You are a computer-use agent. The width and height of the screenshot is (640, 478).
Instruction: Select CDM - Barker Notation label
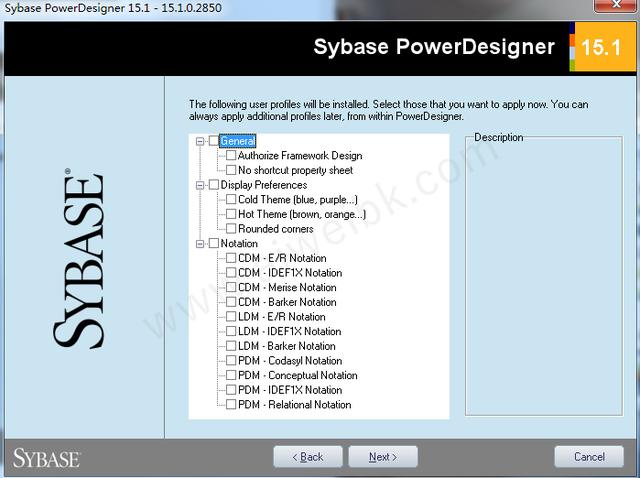287,303
